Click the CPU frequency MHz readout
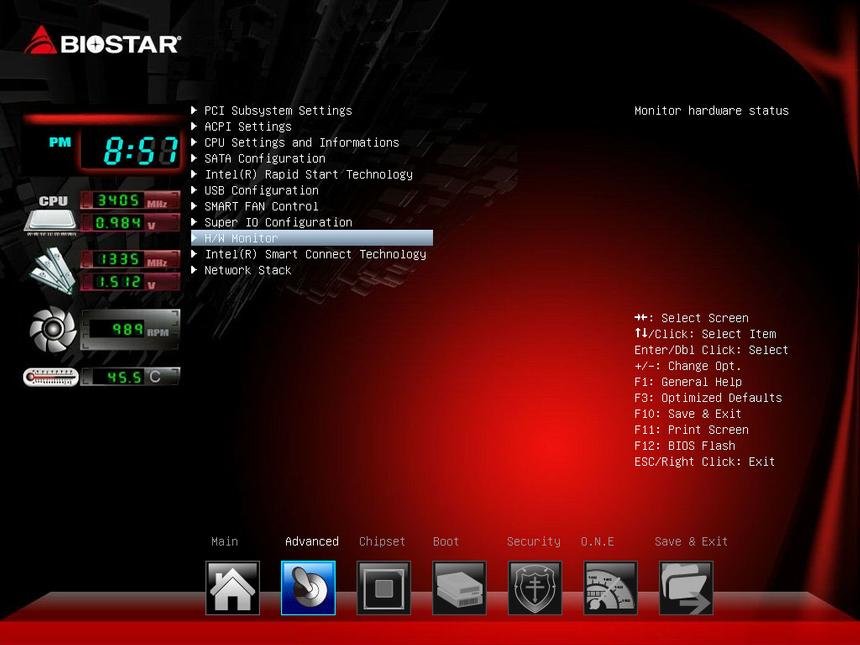This screenshot has height=645, width=860. [x=130, y=200]
